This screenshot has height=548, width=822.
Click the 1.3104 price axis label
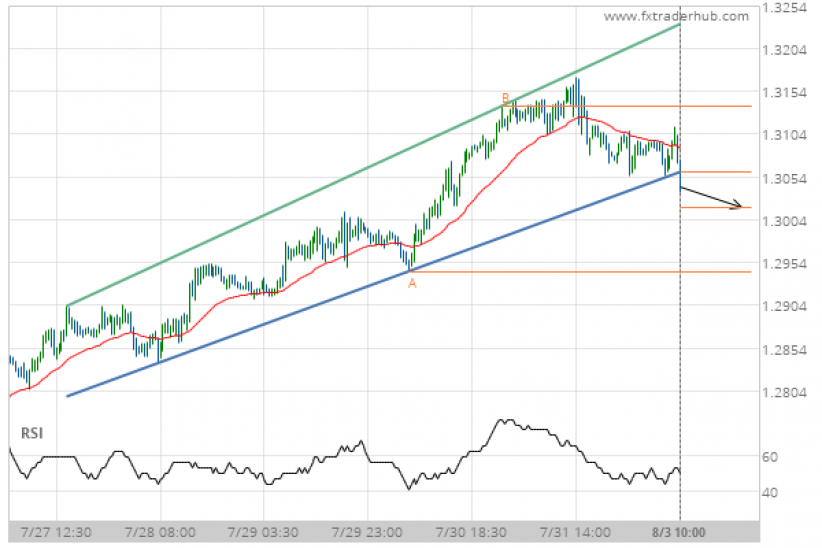[784, 135]
